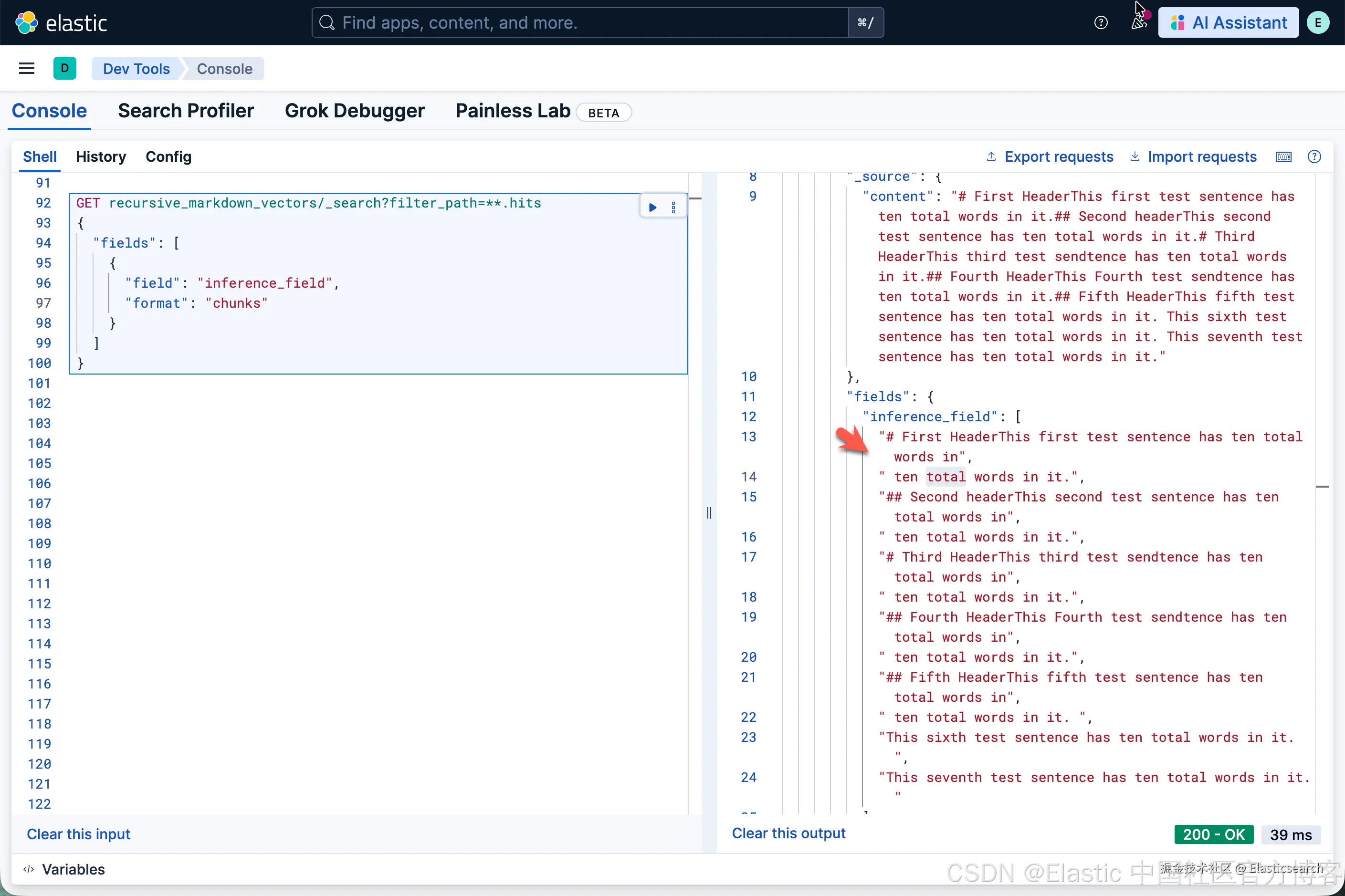This screenshot has height=896, width=1345.
Task: Click the panel resize divider handle
Action: tap(709, 512)
